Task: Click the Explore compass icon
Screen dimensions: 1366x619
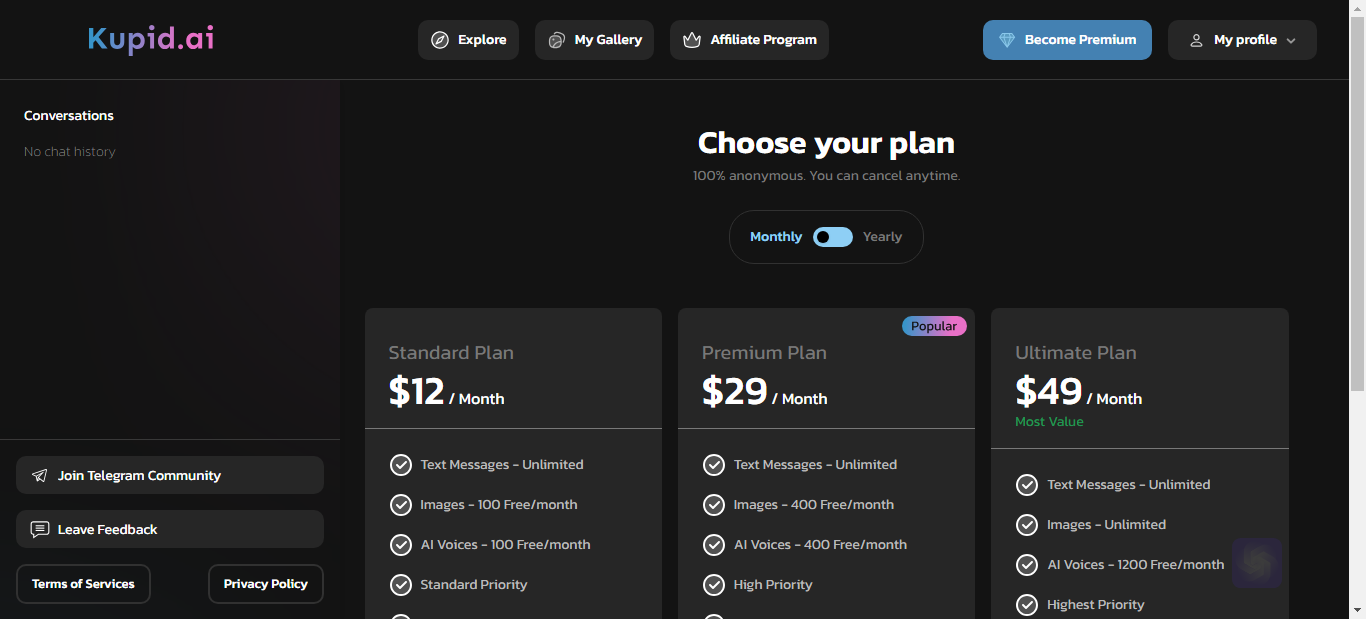Action: [440, 40]
